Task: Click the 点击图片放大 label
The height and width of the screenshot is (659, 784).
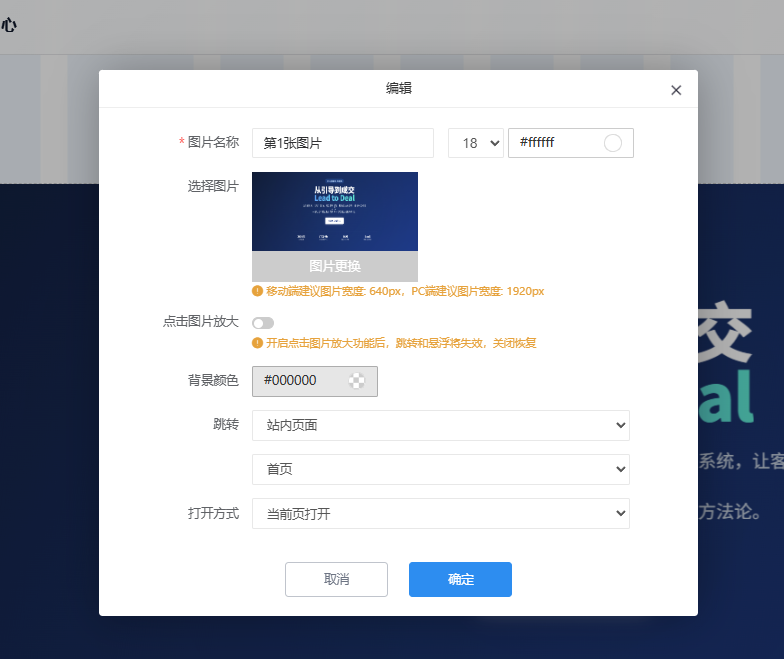Action: [200, 322]
